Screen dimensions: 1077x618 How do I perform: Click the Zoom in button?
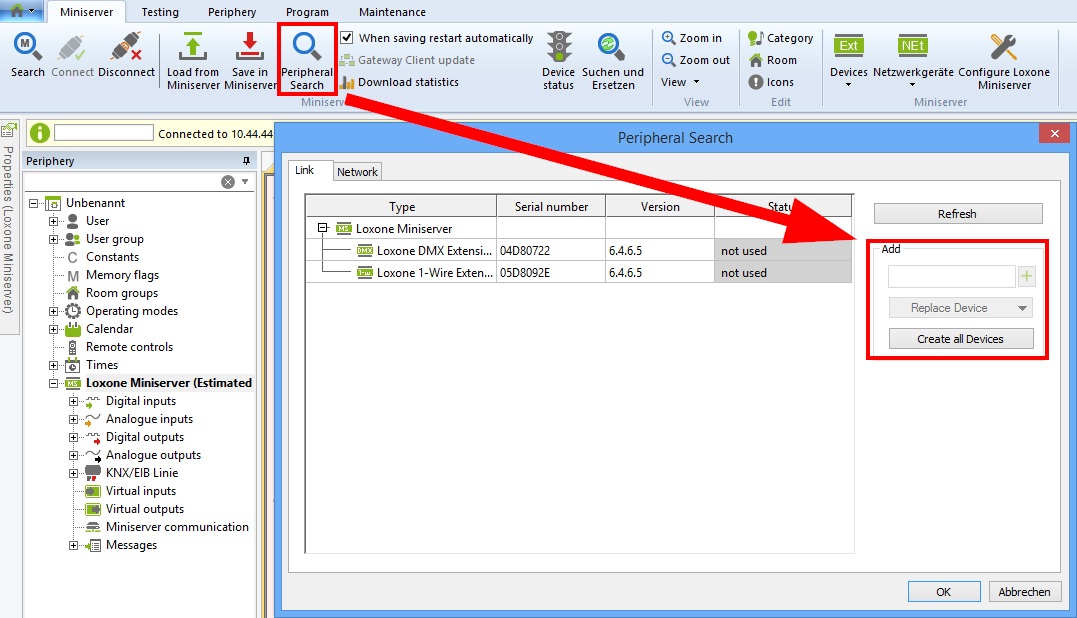tap(692, 38)
